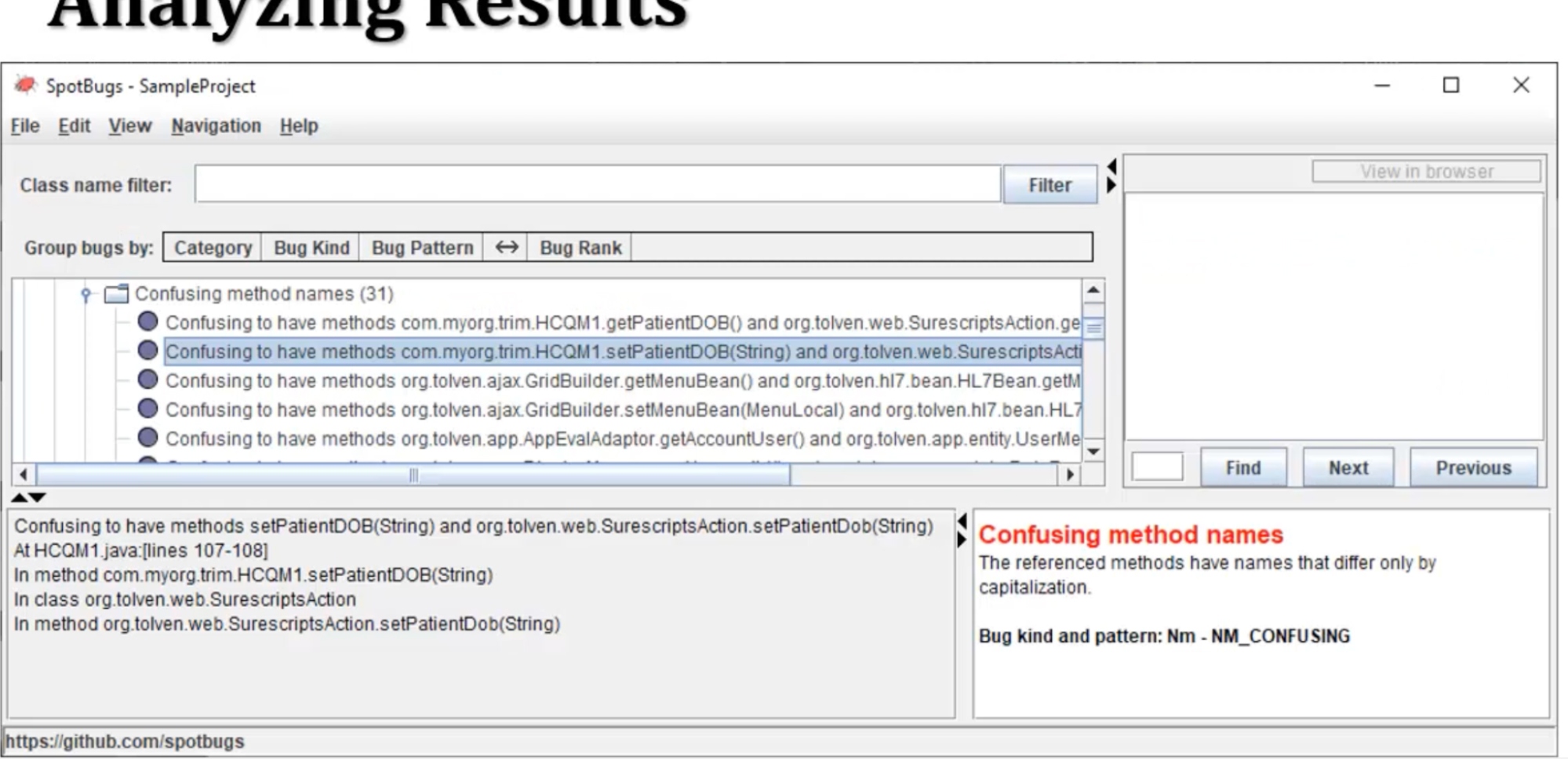Screen dimensions: 1568x759
Task: Click In method SurescriptsAction.setPatientDob(String) line
Action: 287,623
